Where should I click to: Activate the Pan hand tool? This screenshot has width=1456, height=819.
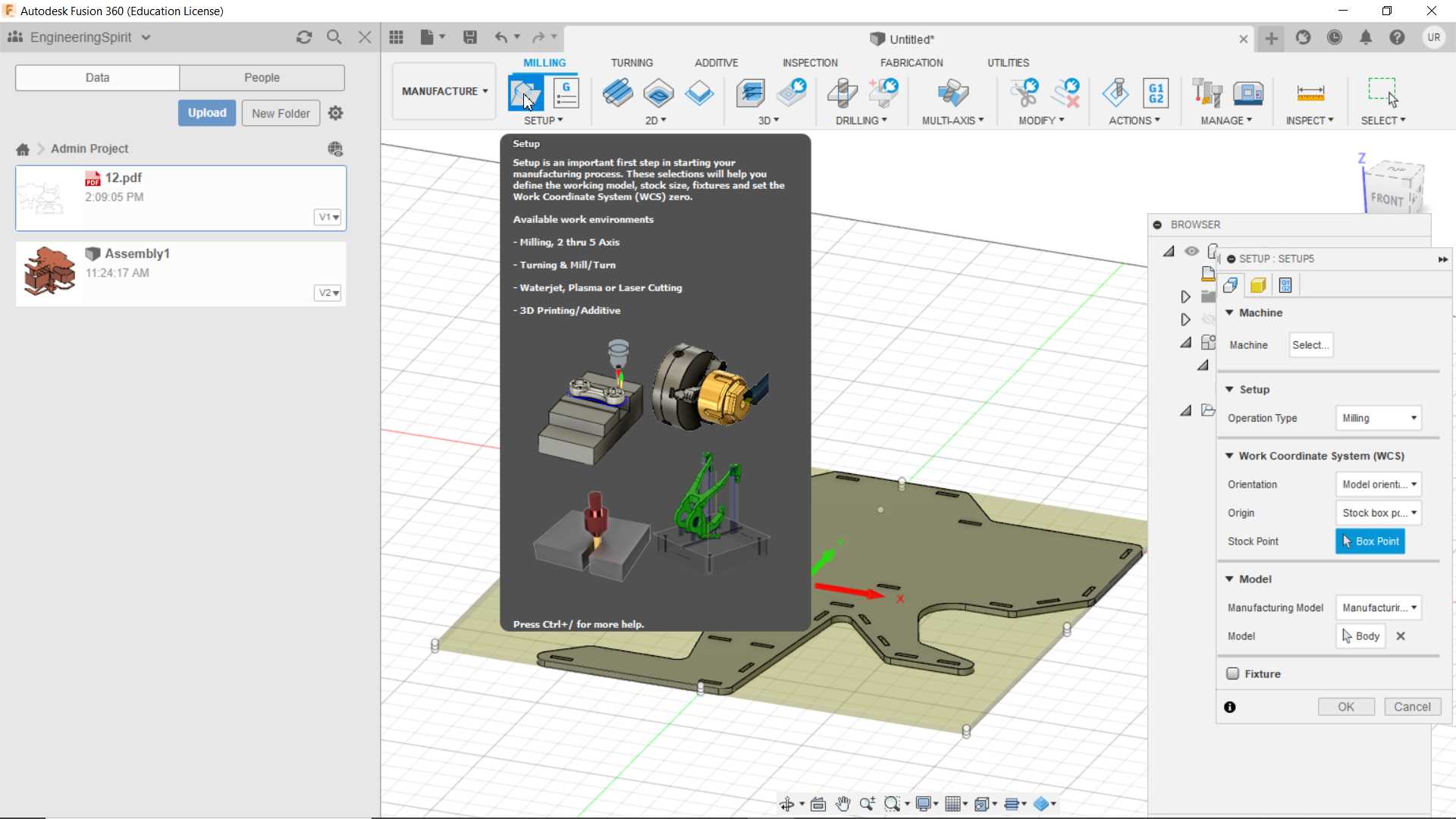(x=843, y=804)
